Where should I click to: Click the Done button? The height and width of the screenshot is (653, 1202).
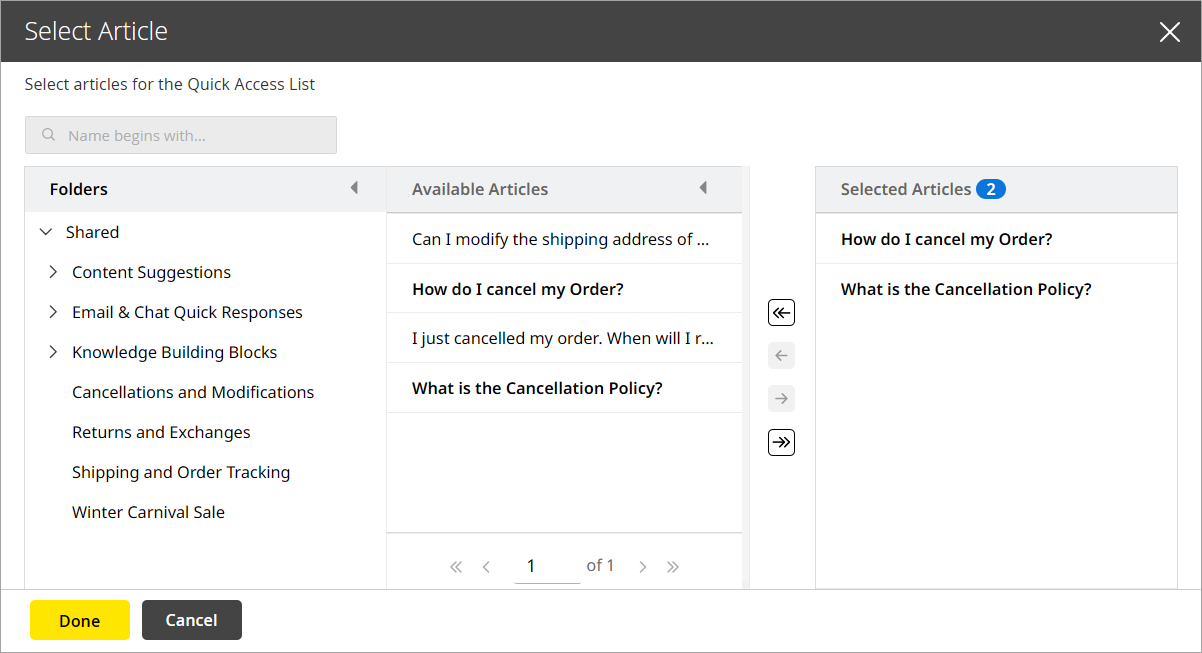click(x=79, y=620)
